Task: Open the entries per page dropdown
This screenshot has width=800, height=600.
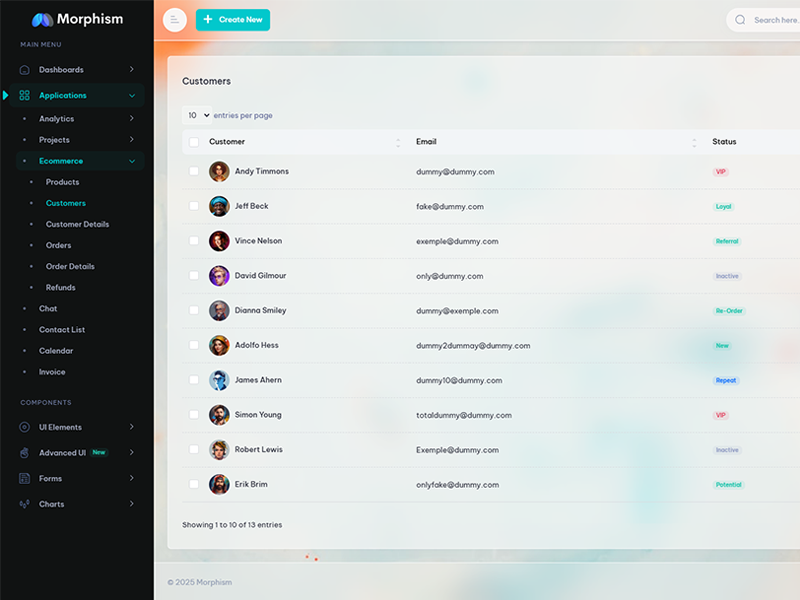Action: 197,115
